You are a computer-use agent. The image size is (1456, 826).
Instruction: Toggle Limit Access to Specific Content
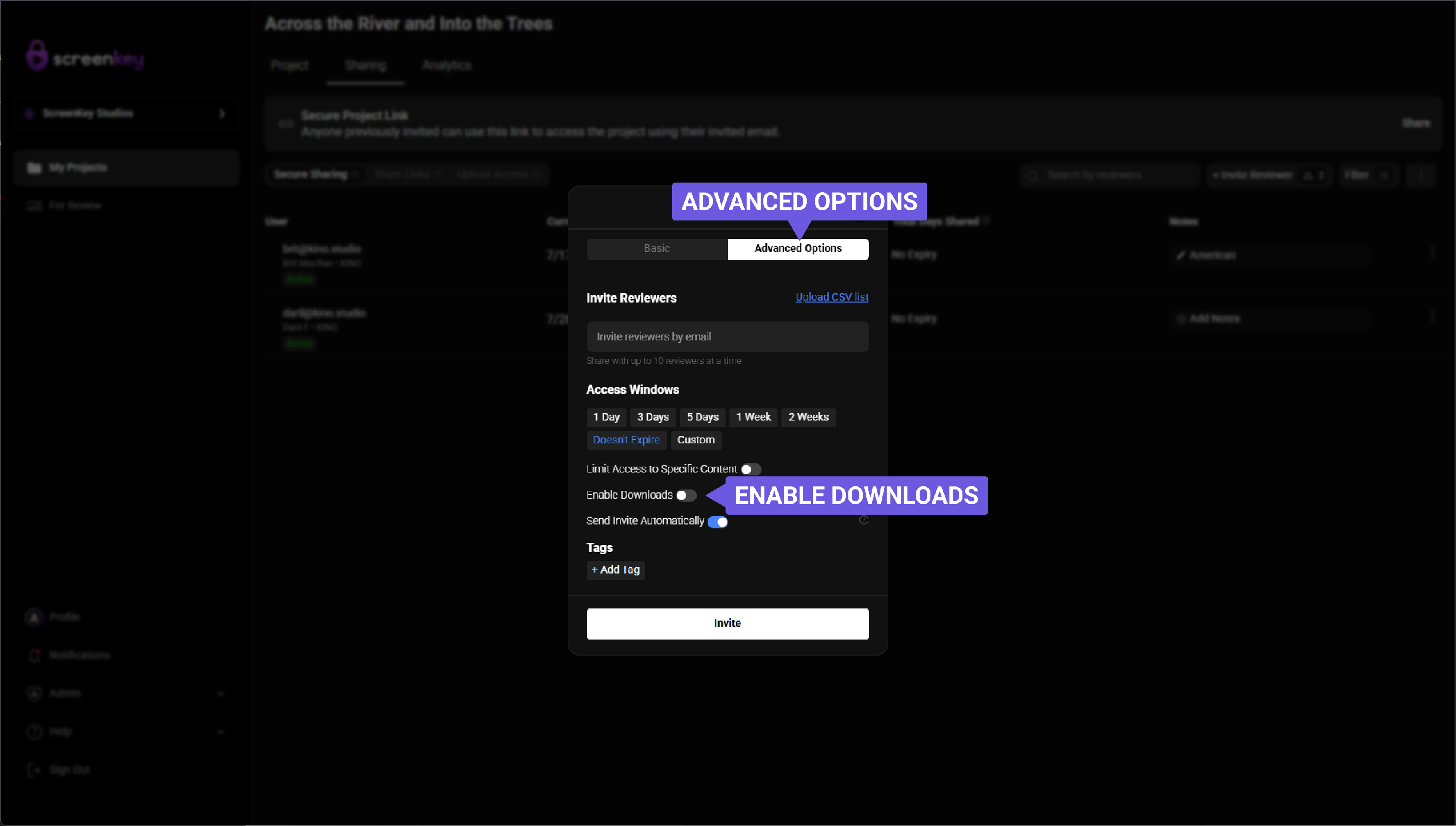[751, 469]
